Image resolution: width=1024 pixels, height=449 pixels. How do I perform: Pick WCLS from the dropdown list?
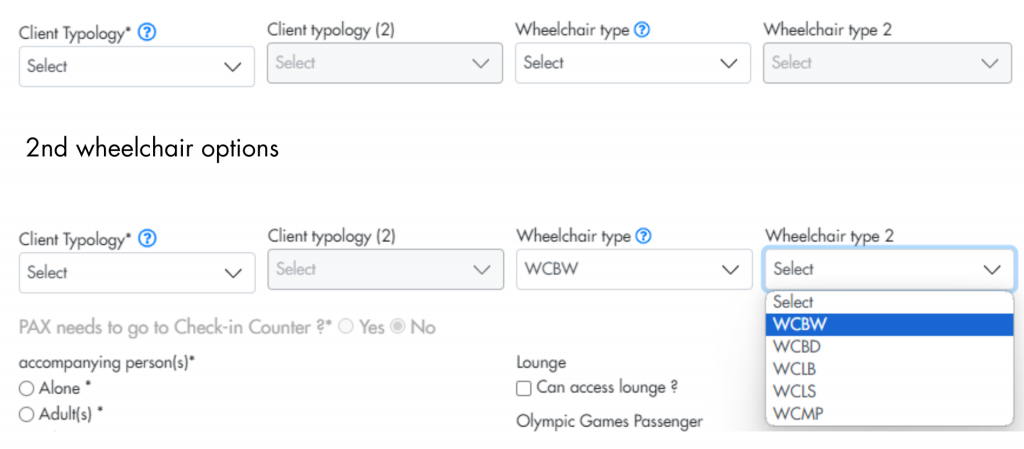click(x=889, y=391)
